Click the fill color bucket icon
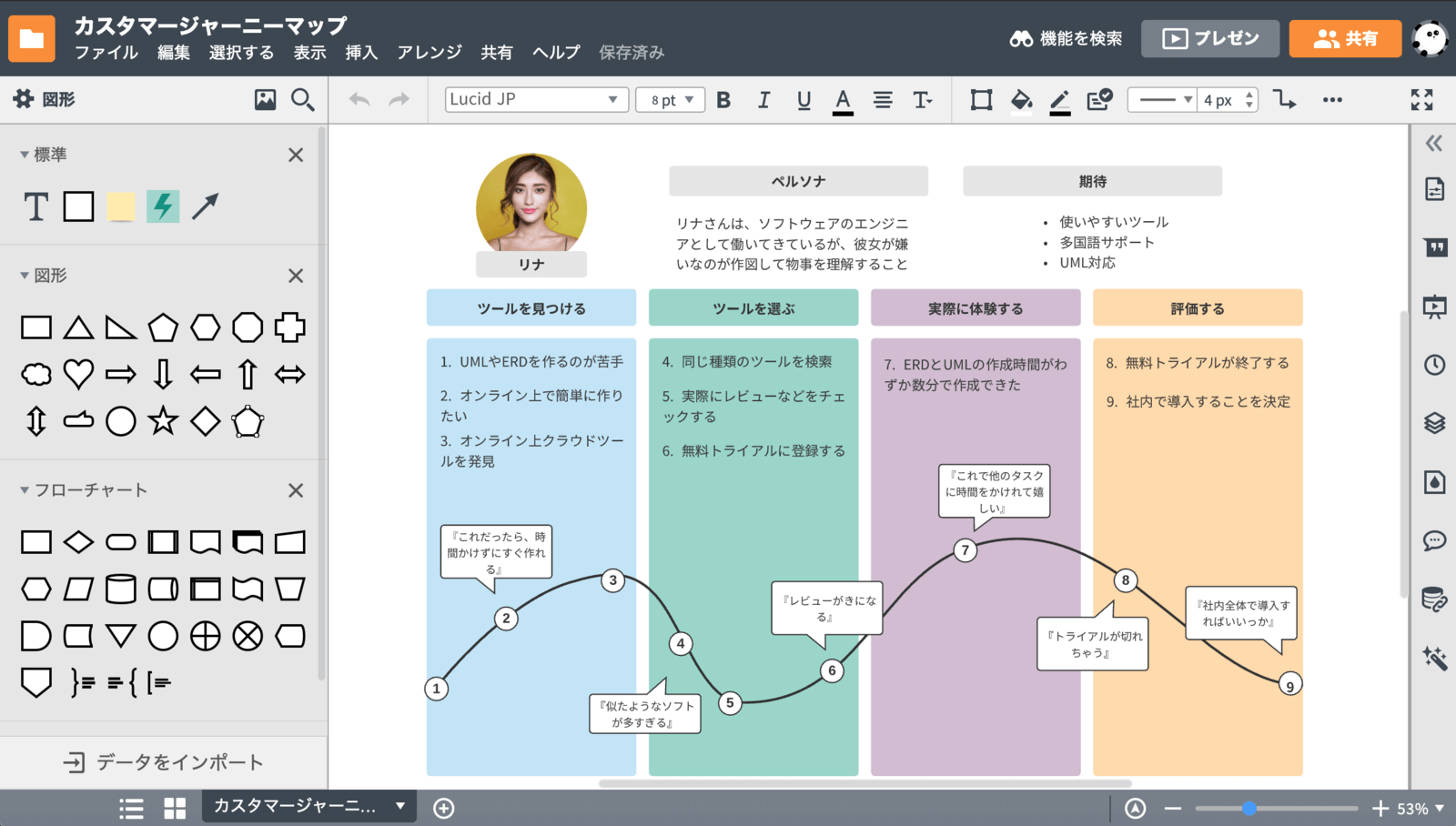 click(x=1021, y=100)
